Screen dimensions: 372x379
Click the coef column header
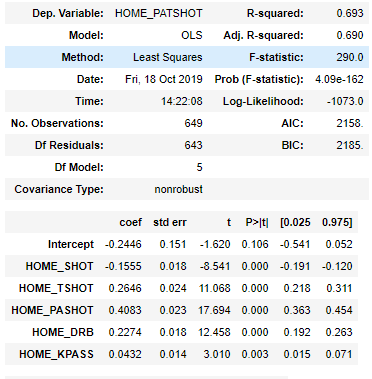point(130,222)
